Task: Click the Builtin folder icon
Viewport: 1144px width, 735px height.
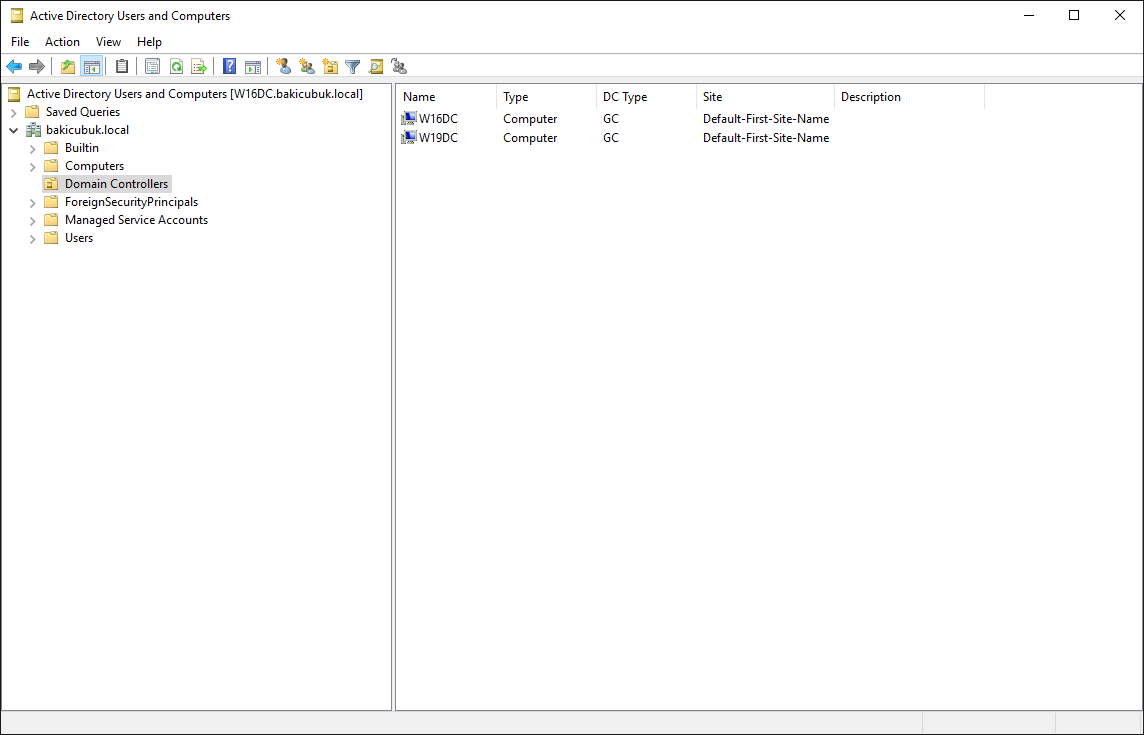Action: (x=51, y=147)
